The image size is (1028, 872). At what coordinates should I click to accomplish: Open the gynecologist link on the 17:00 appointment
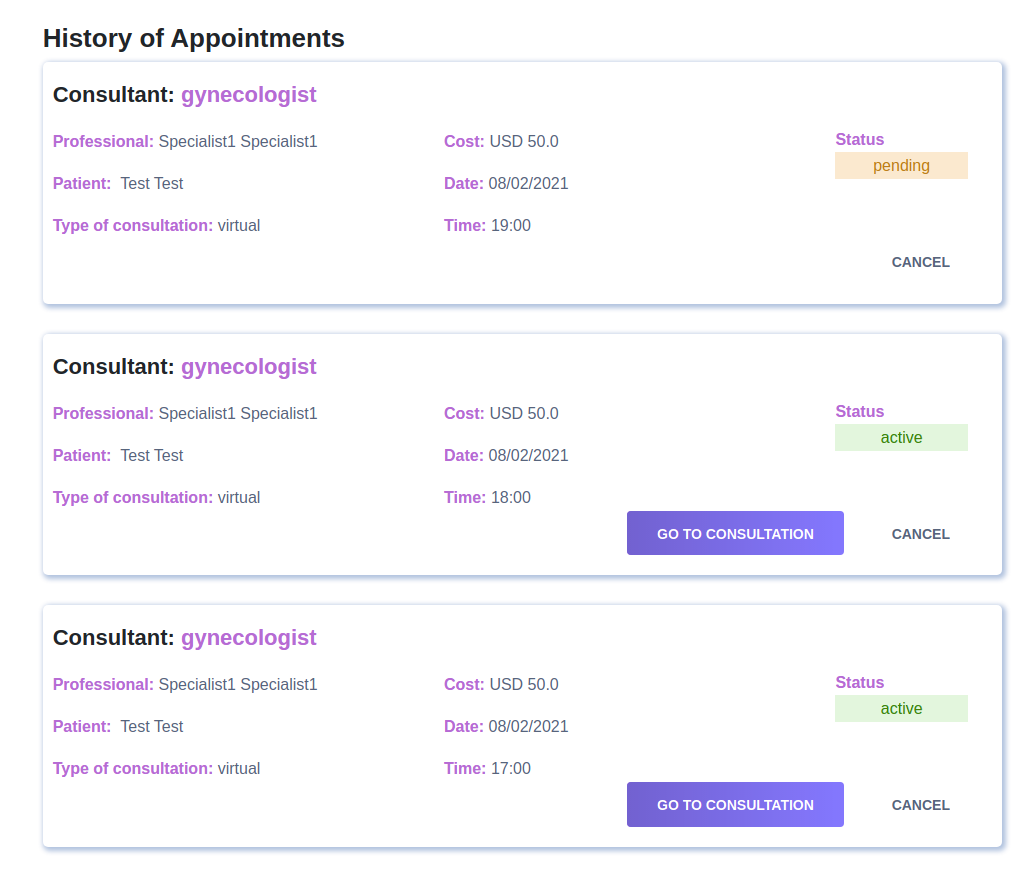point(248,637)
